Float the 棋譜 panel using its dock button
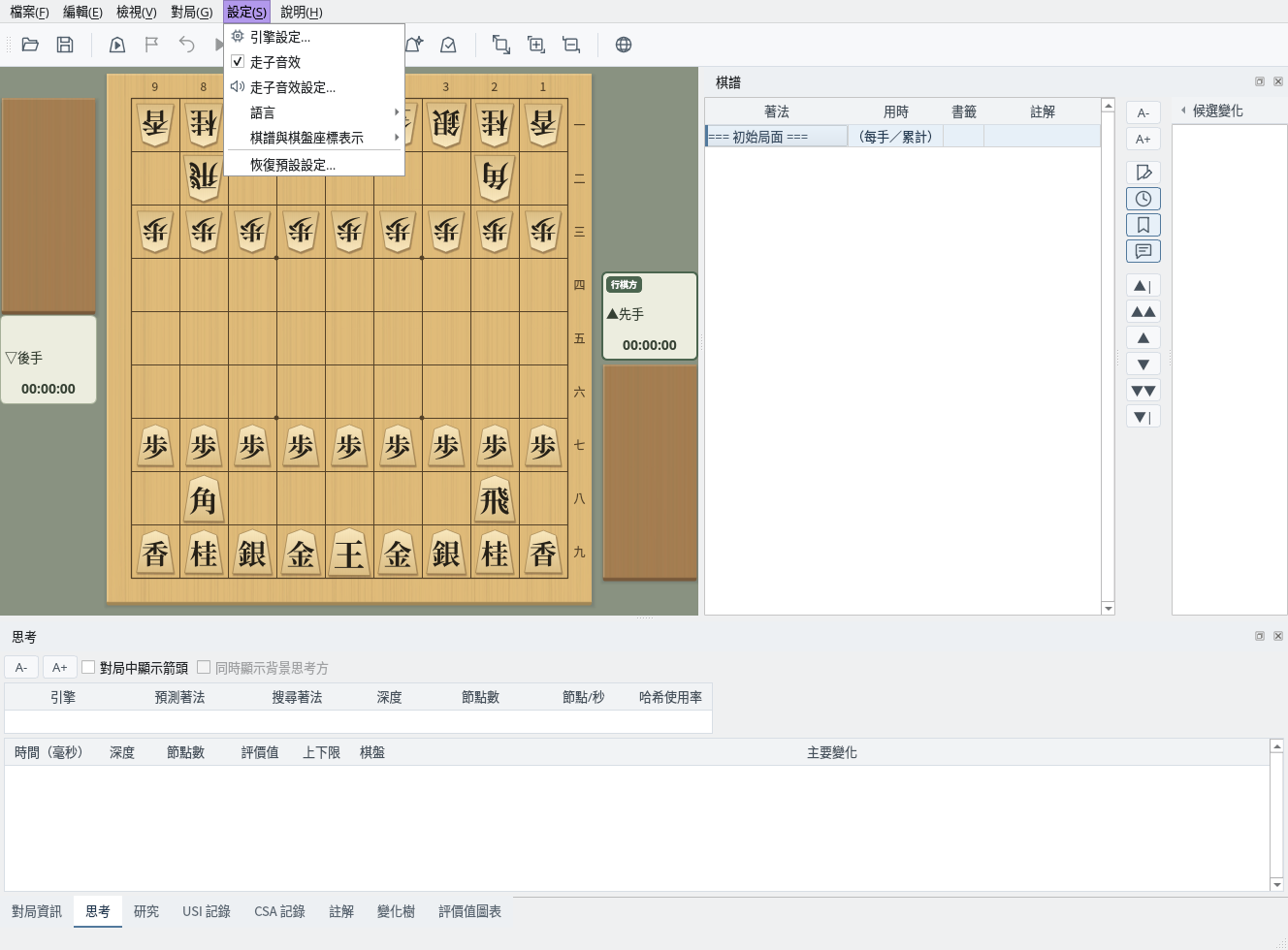 point(1260,81)
